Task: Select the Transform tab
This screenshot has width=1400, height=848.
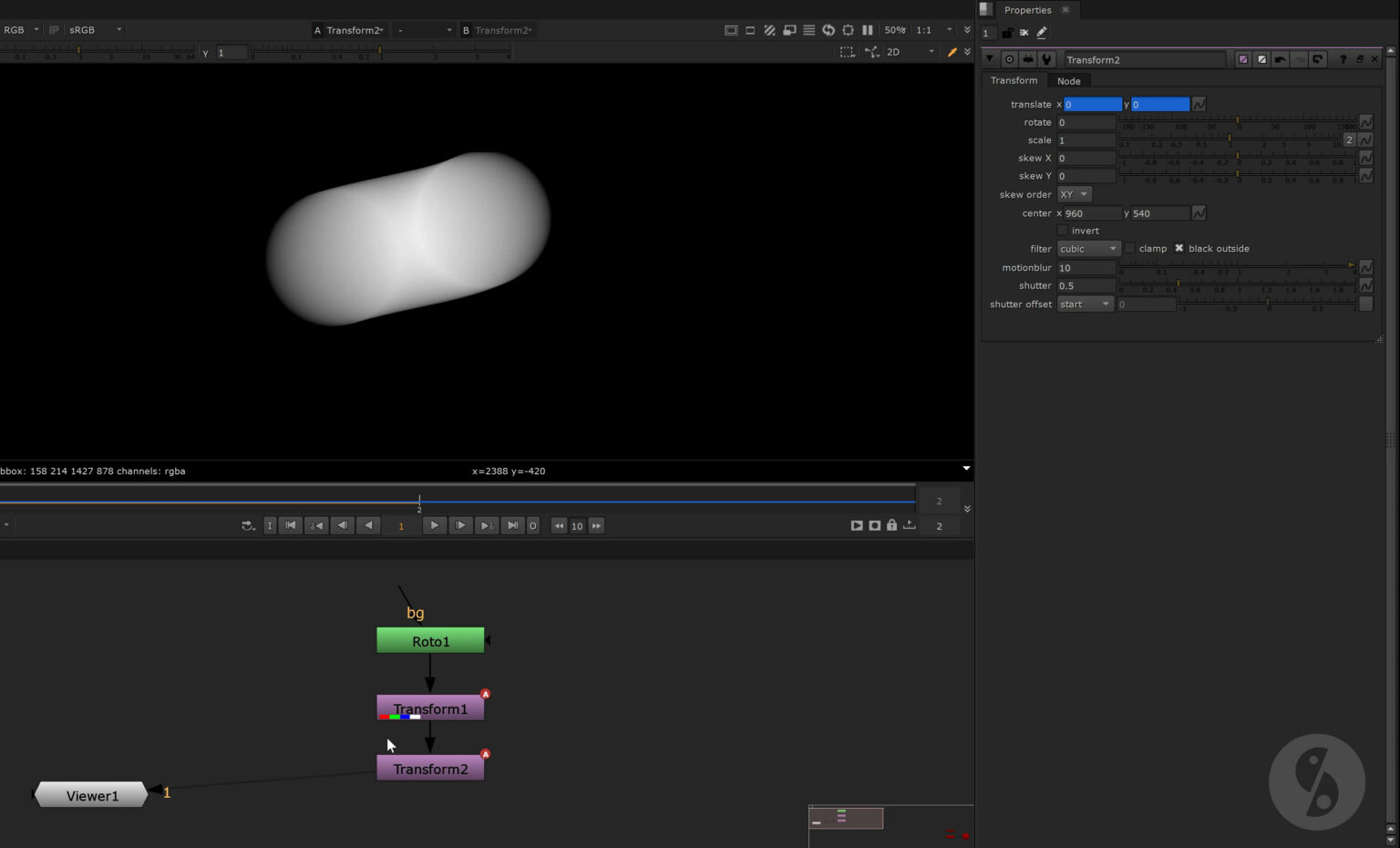Action: pyautogui.click(x=1014, y=80)
